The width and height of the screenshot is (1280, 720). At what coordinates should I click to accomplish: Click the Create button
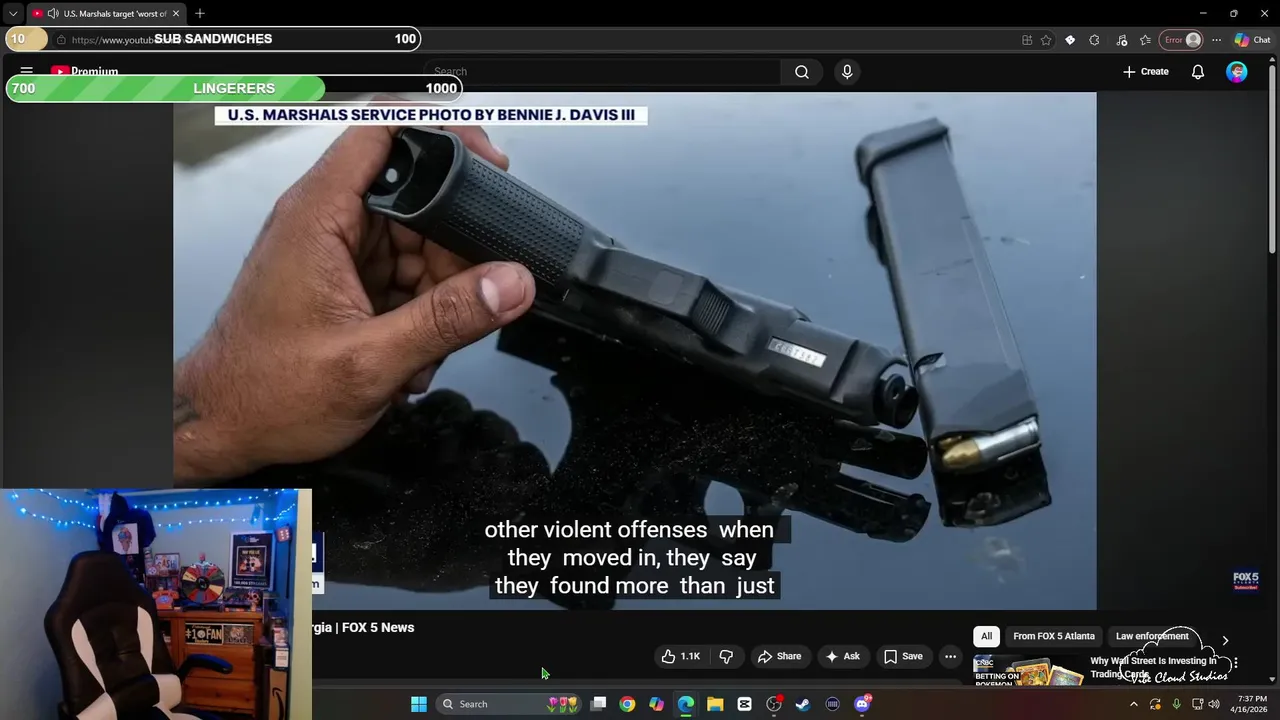[x=1146, y=72]
